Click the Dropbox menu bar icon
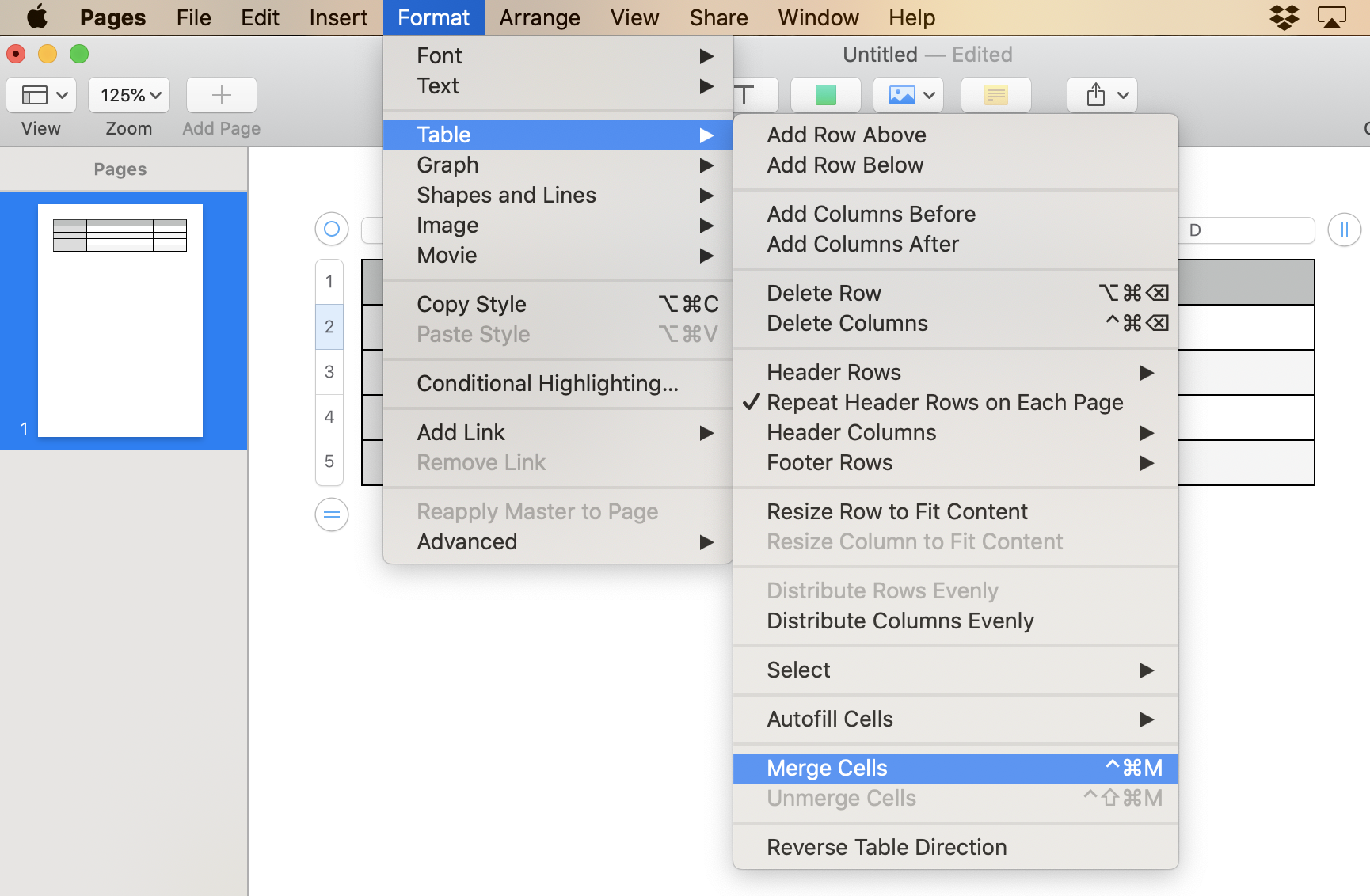This screenshot has width=1370, height=896. (x=1284, y=17)
